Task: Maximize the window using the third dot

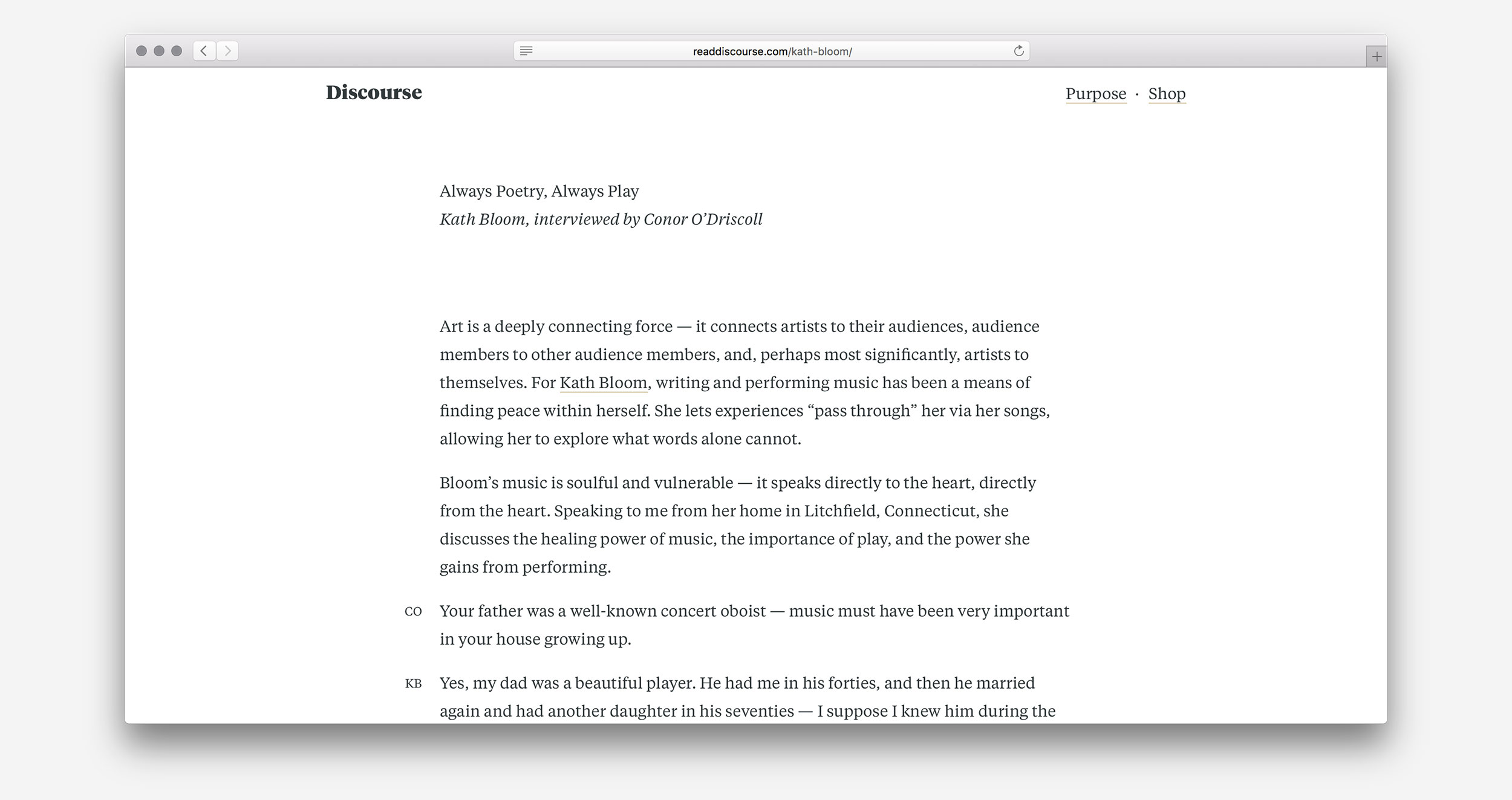Action: pos(177,51)
